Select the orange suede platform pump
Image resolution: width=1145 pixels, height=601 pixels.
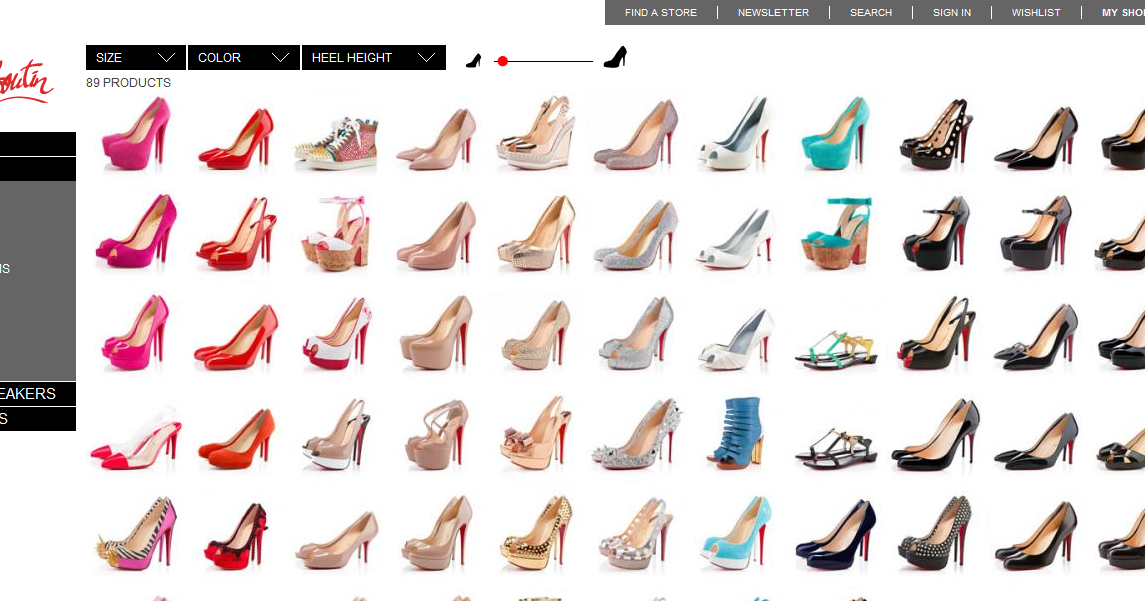pos(237,438)
